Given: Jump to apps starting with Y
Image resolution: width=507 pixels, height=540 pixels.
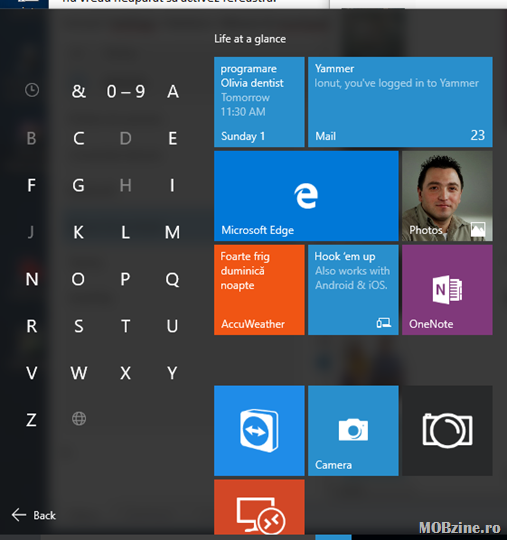Looking at the screenshot, I should point(172,373).
